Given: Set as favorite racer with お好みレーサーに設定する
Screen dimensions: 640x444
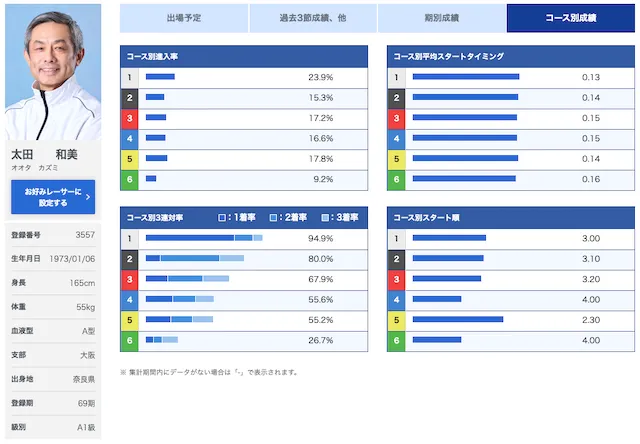Looking at the screenshot, I should 53,197.
